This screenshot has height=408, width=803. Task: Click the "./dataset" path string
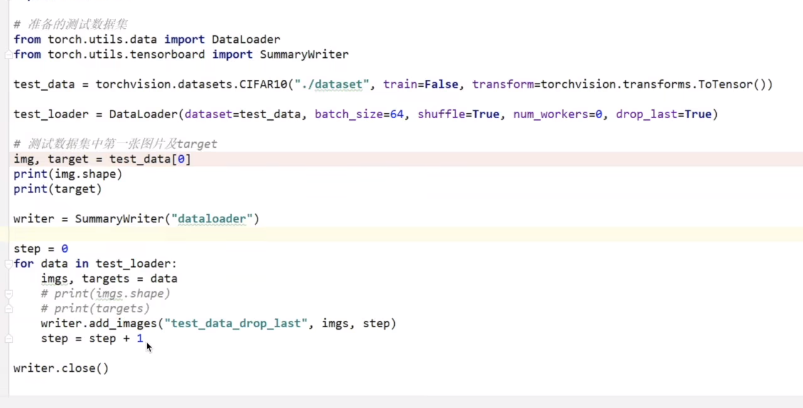tap(332, 84)
